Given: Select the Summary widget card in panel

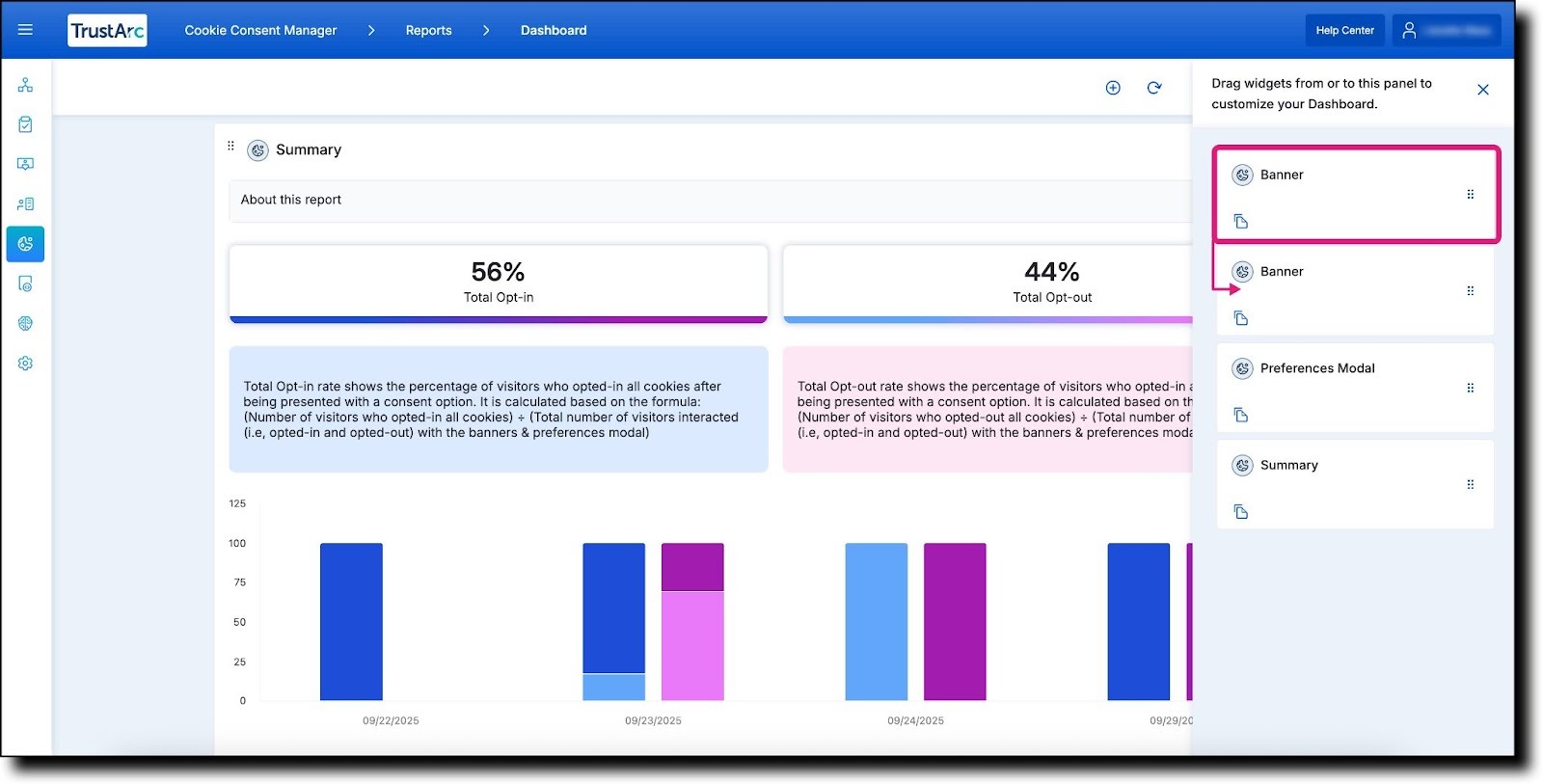Looking at the screenshot, I should point(1355,484).
